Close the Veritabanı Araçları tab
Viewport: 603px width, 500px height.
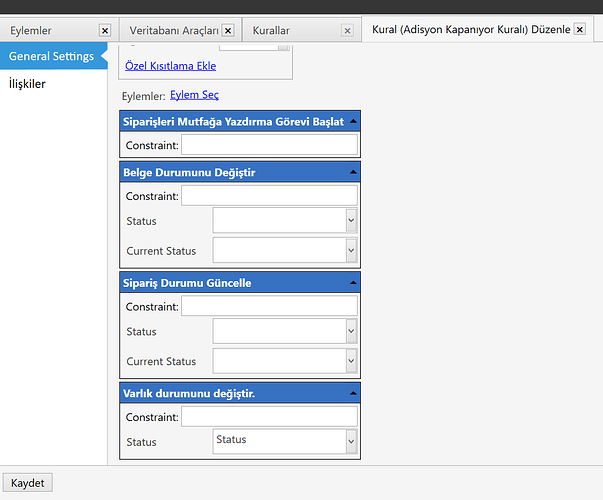click(228, 31)
